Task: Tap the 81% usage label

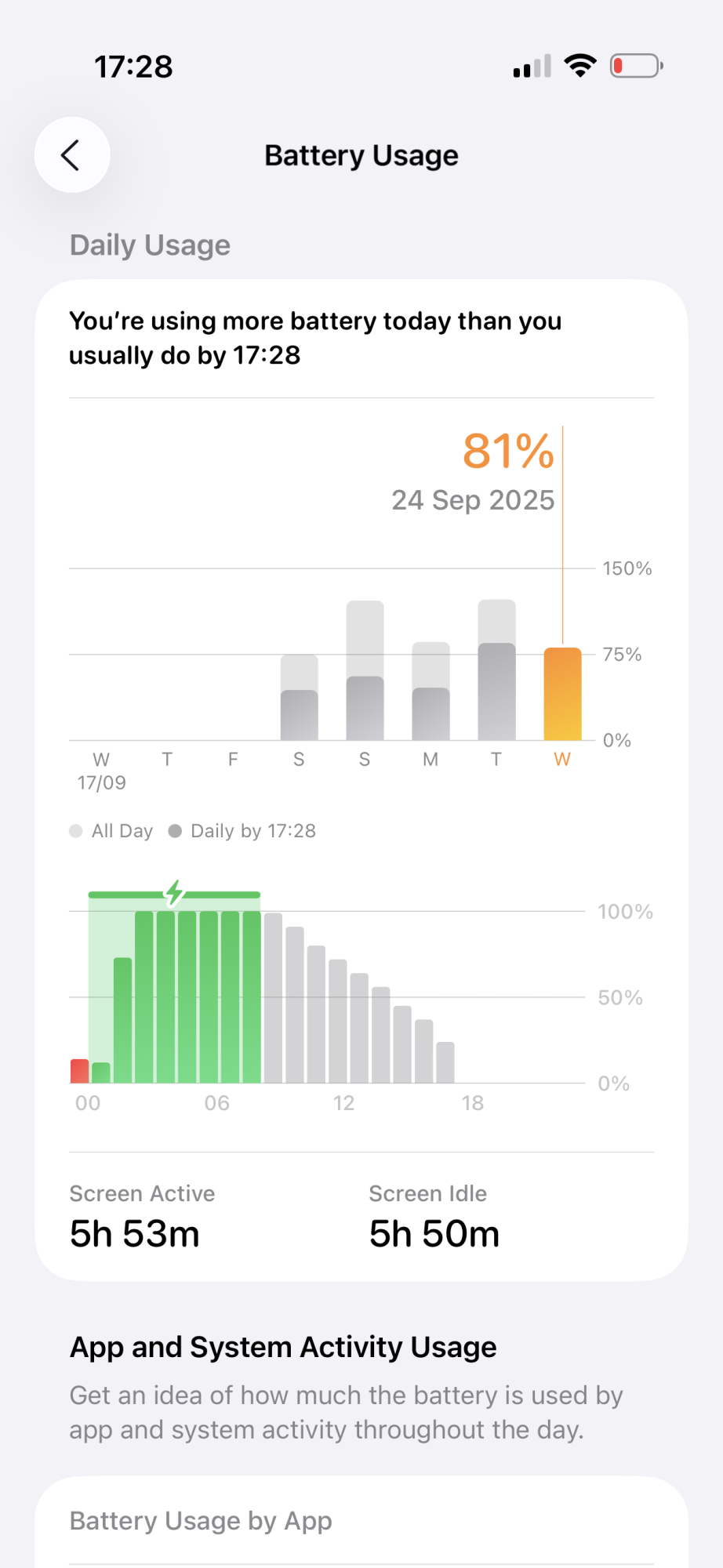Action: click(x=508, y=451)
